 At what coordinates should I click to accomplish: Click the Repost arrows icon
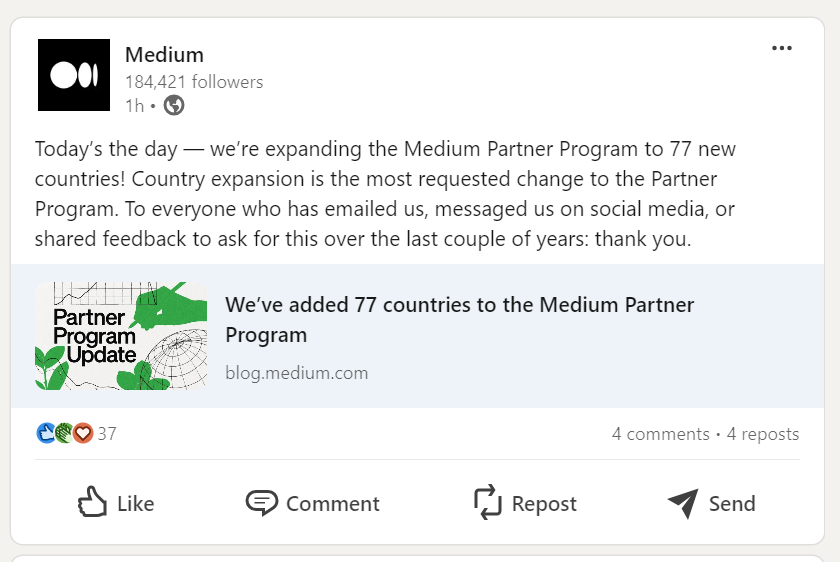[488, 502]
